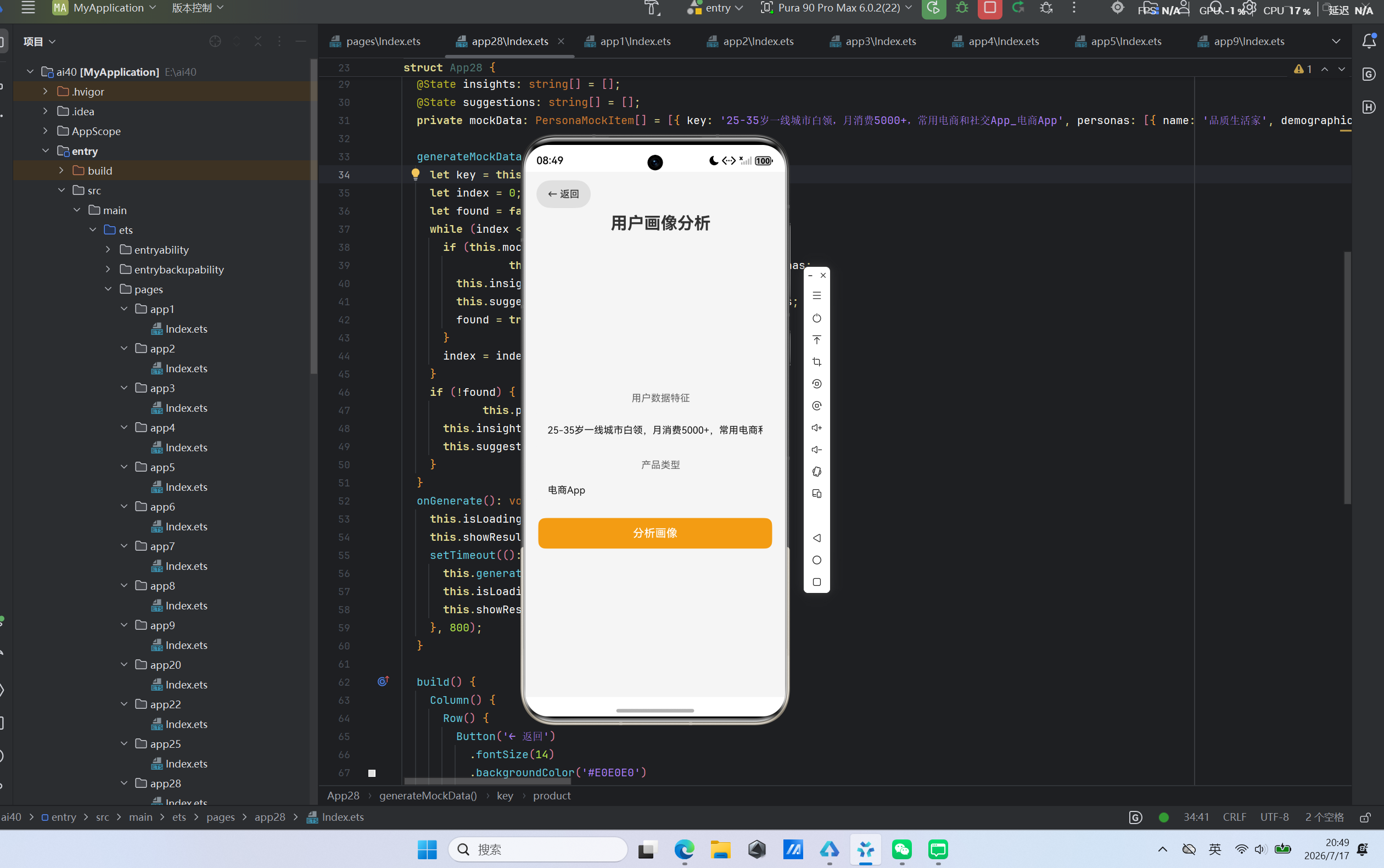Switch to pages\Index.ets tab

(x=376, y=41)
